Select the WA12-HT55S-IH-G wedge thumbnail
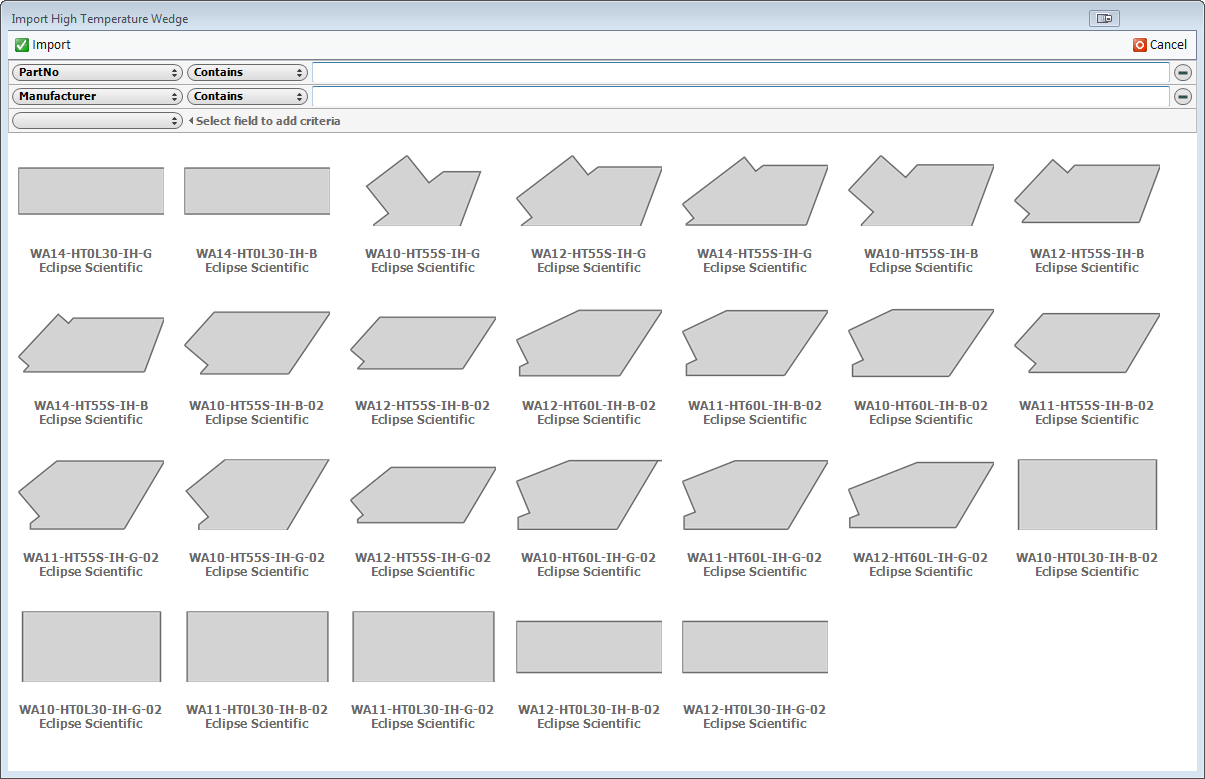The width and height of the screenshot is (1205, 779). (x=589, y=190)
